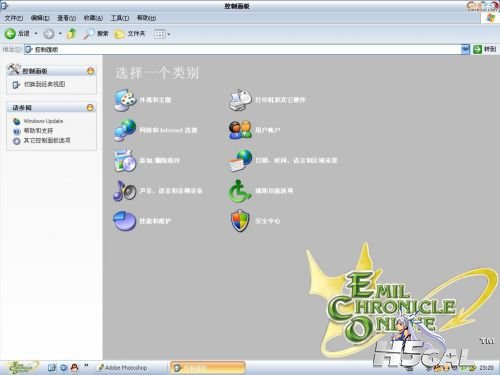500x375 pixels.
Task: Open the Views dropdown in toolbar
Action: point(162,34)
